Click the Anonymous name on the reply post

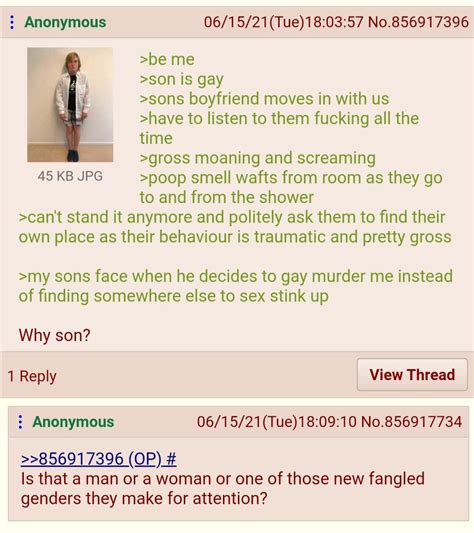tap(73, 422)
